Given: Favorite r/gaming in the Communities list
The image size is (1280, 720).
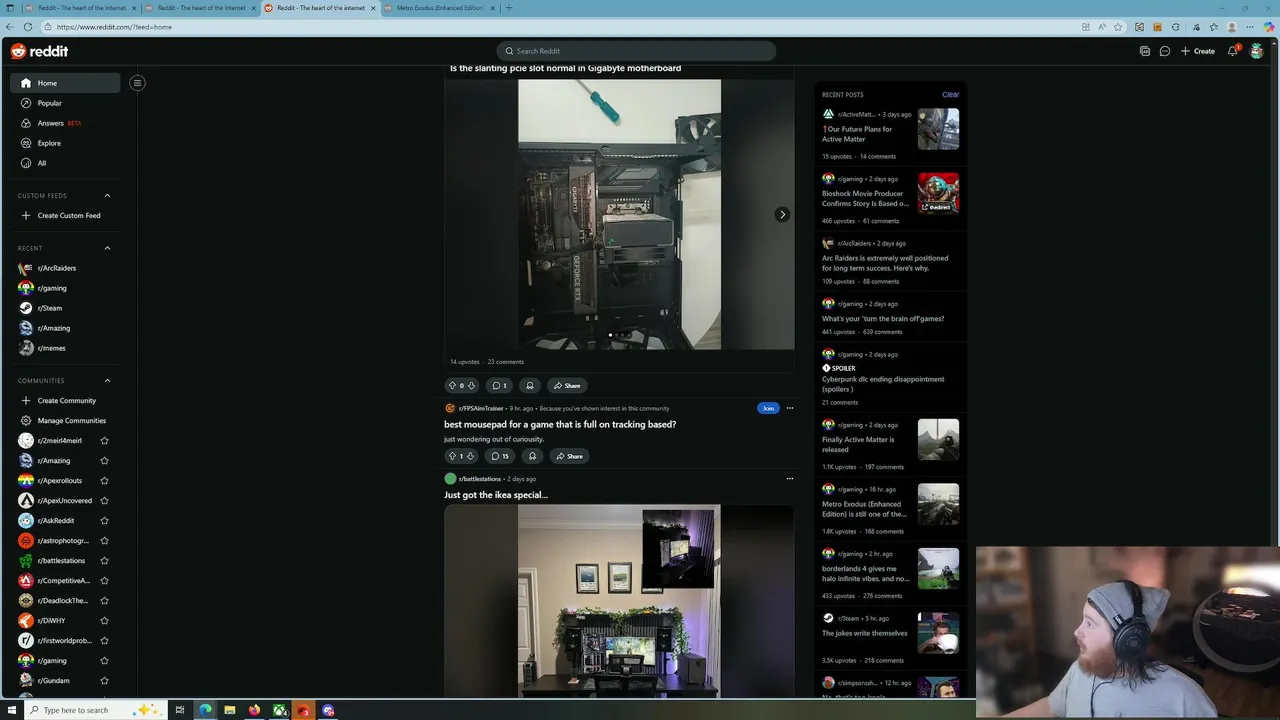Looking at the screenshot, I should coord(104,660).
